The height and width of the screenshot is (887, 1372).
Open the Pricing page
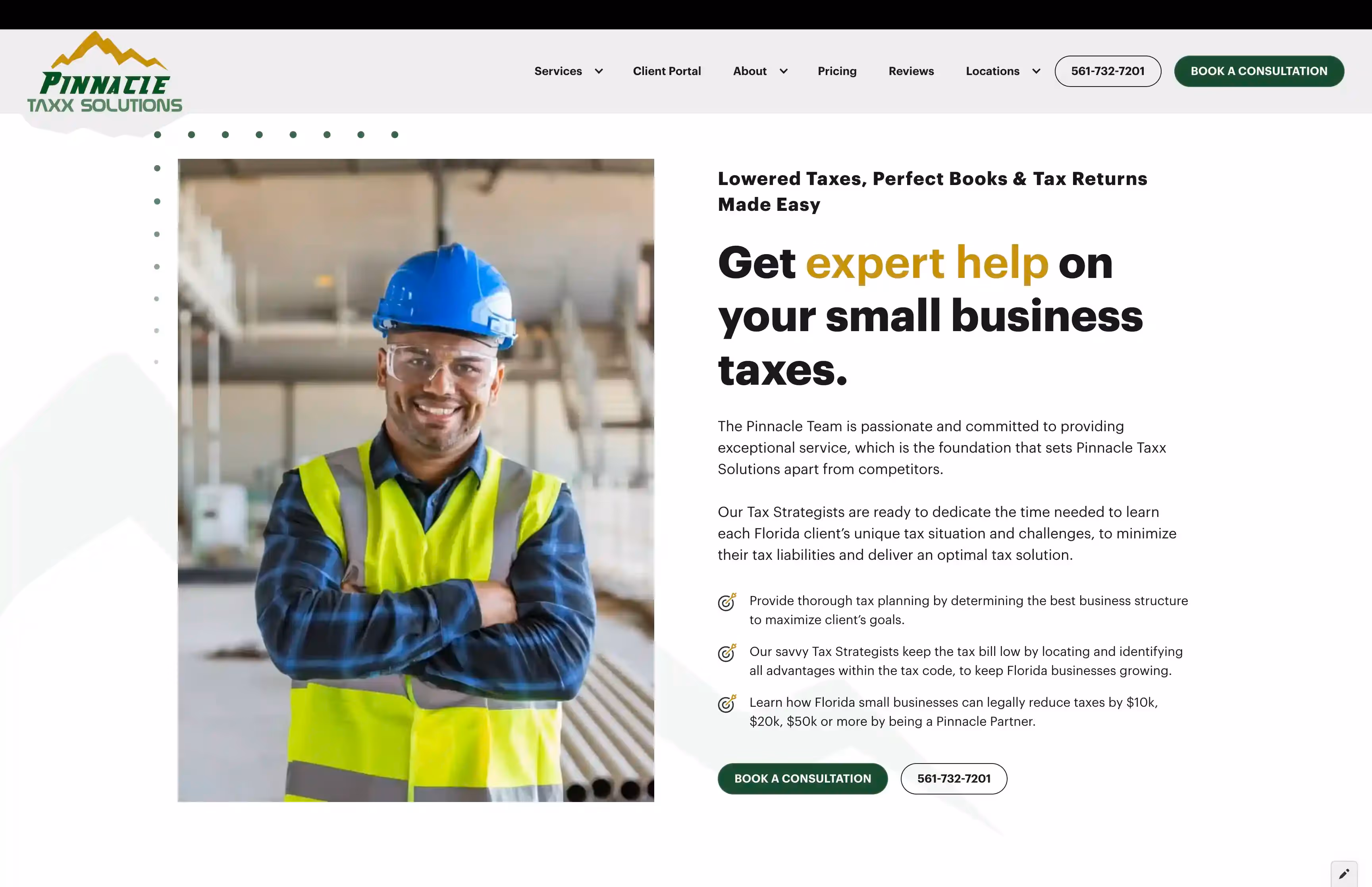click(x=836, y=71)
